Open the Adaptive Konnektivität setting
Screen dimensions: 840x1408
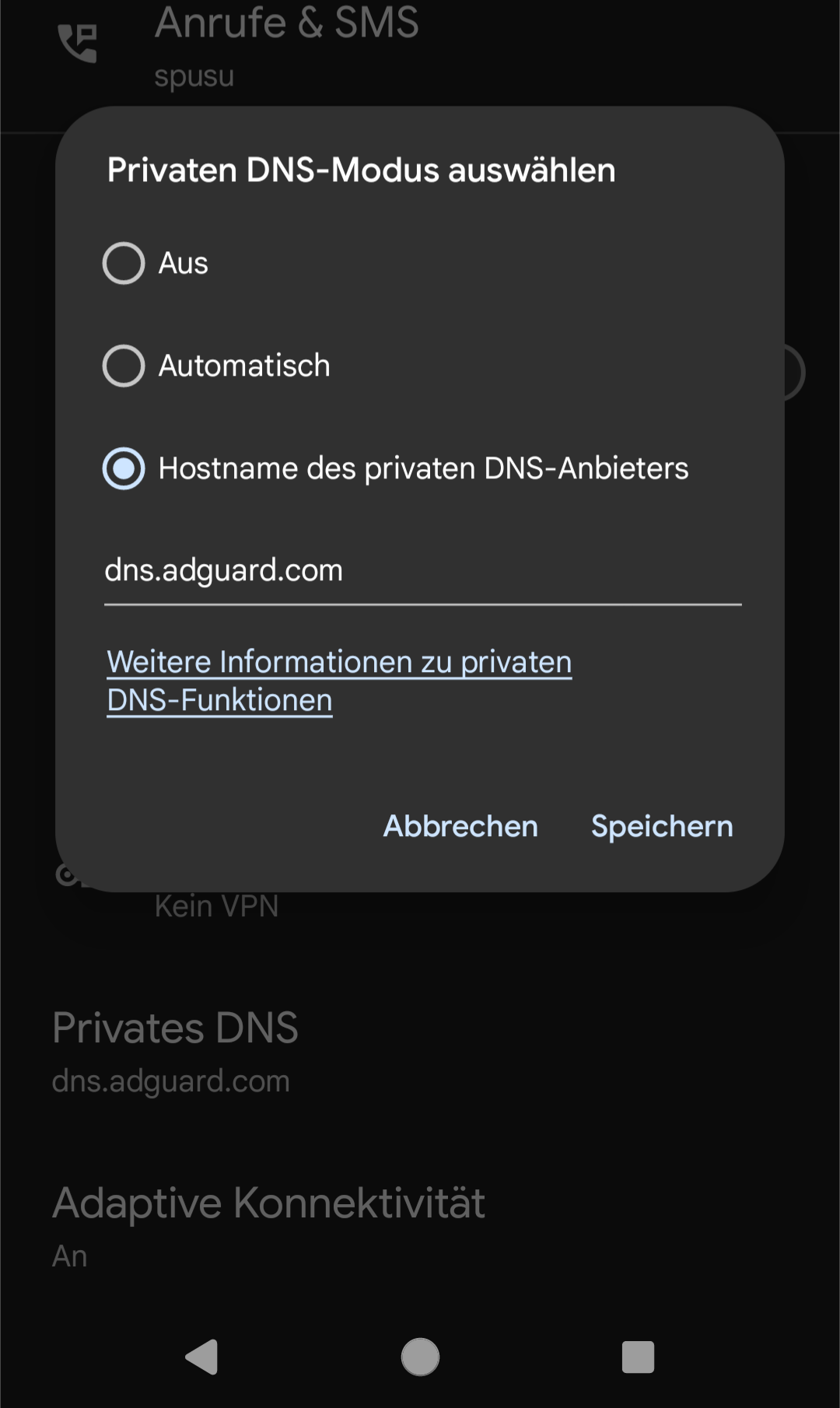click(x=420, y=1227)
